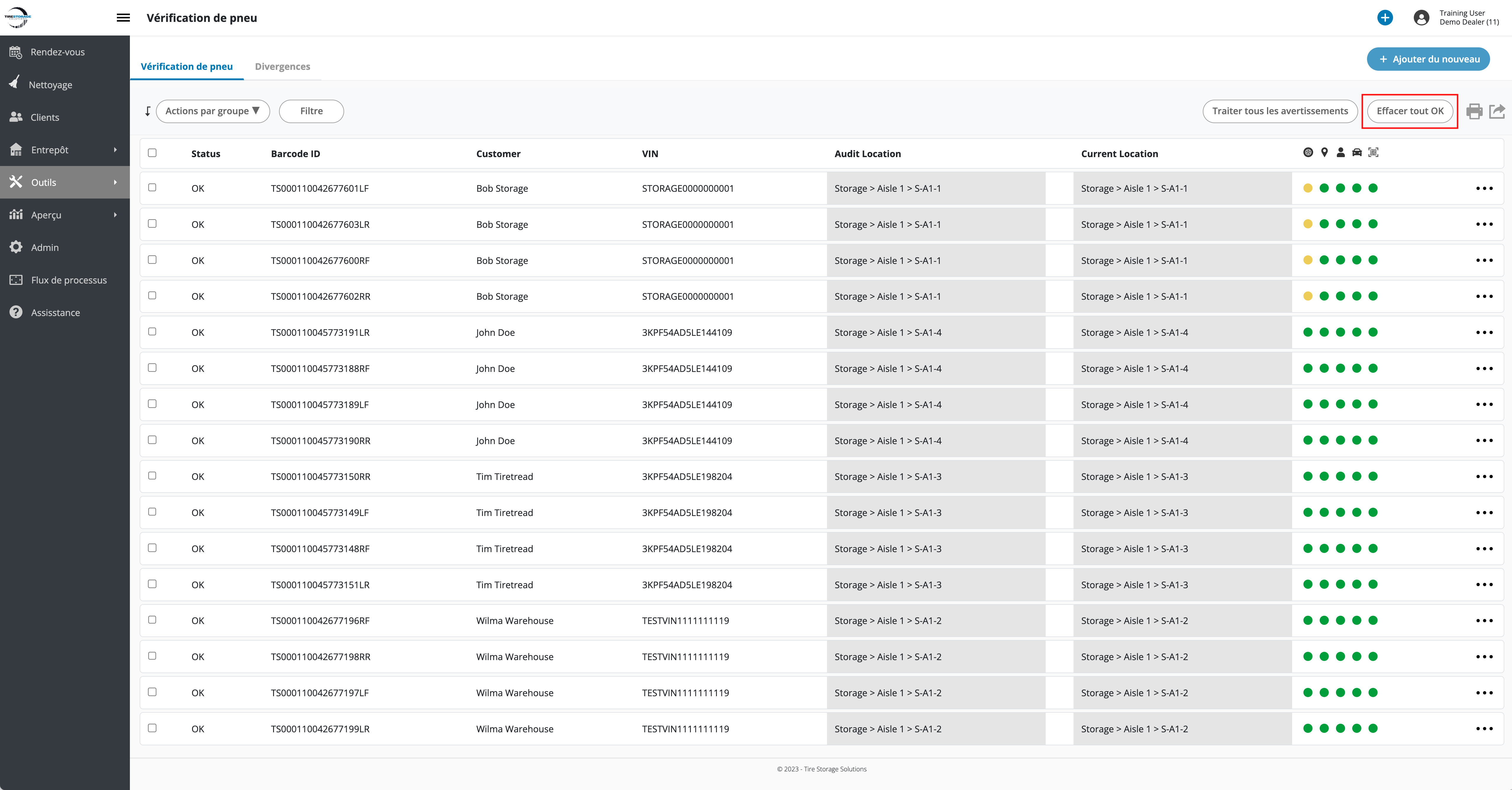1512x790 pixels.
Task: Click the sort arrow icon beside Actions
Action: (148, 111)
